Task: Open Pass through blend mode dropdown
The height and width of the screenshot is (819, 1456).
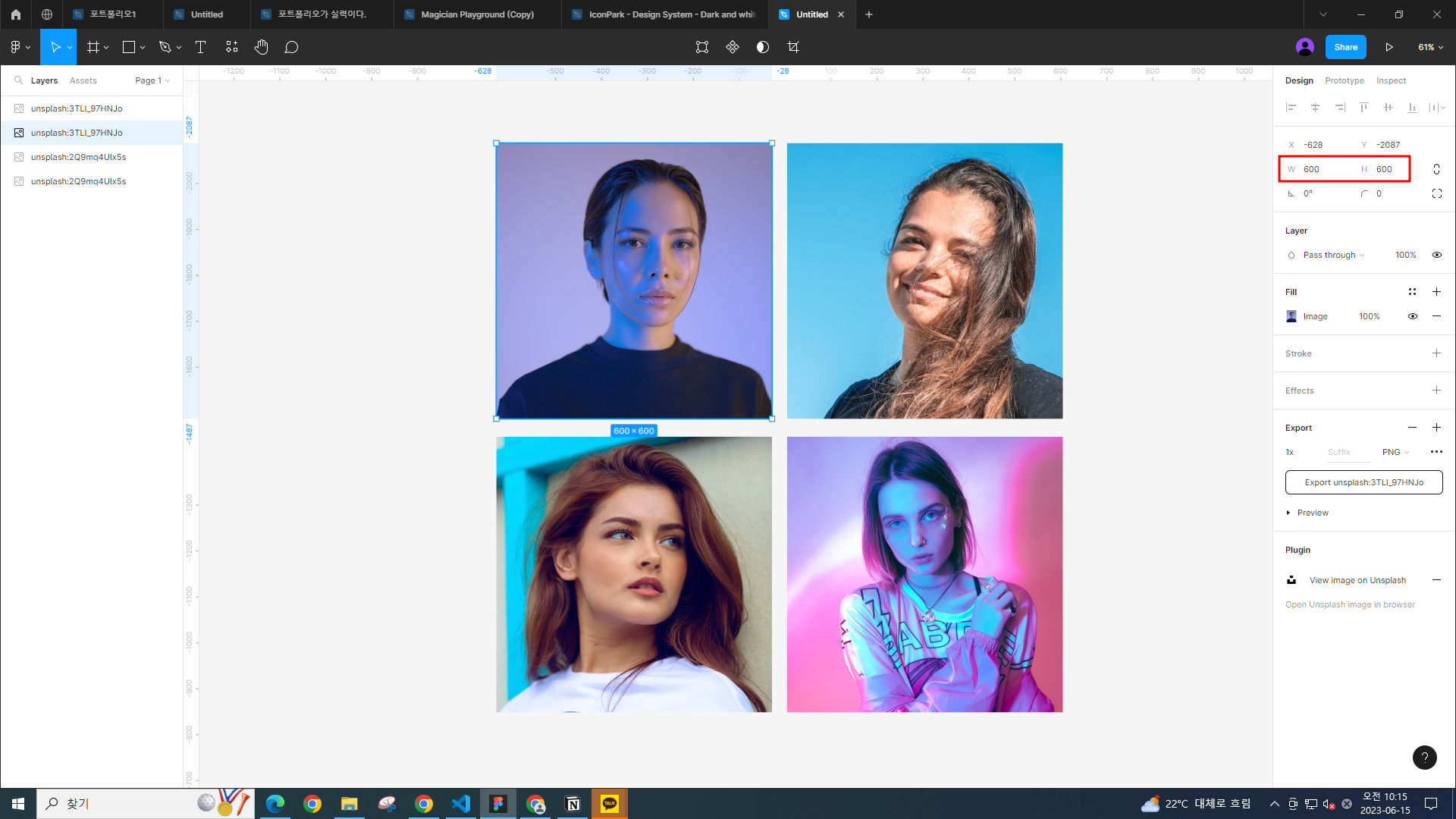Action: click(1333, 255)
